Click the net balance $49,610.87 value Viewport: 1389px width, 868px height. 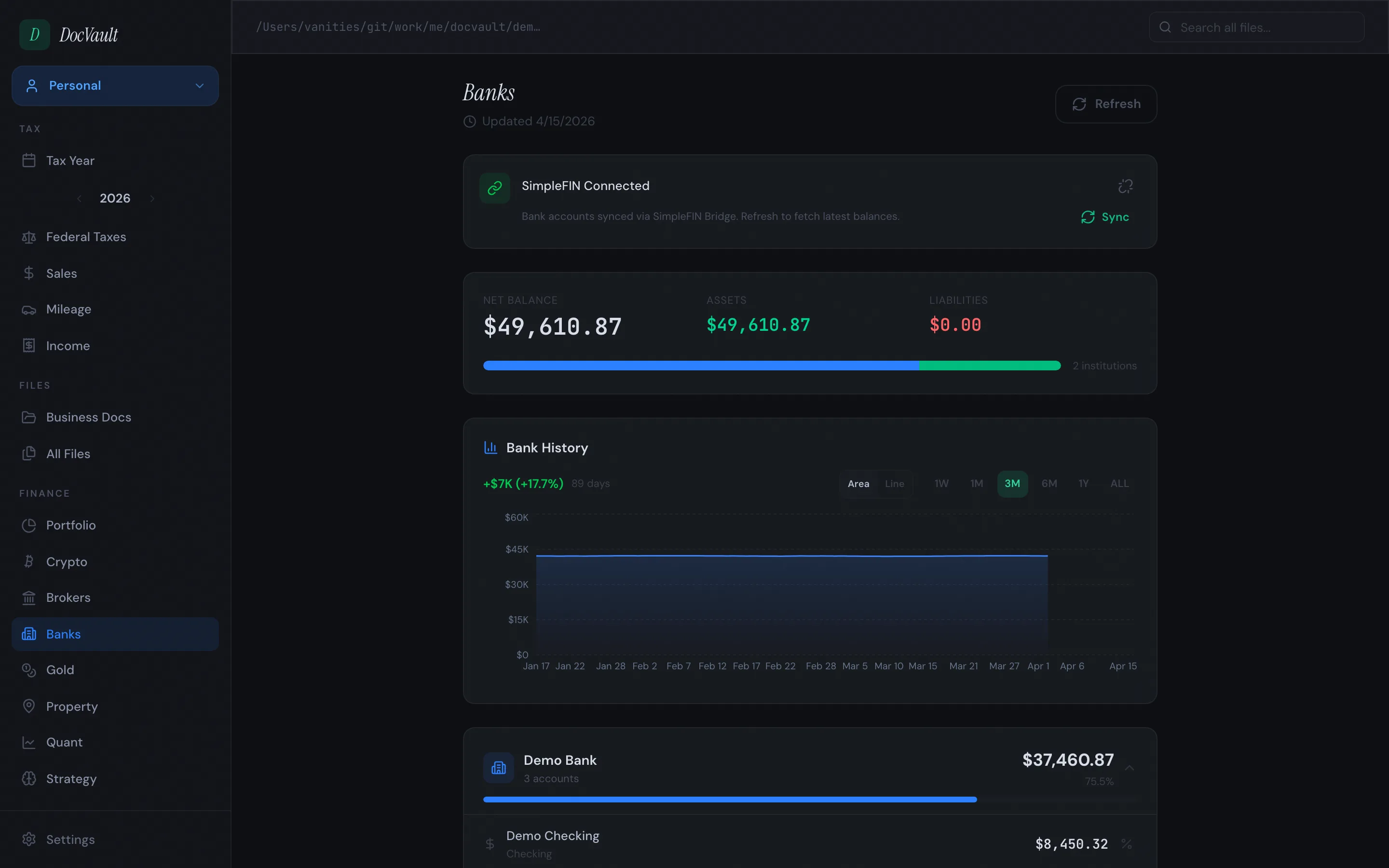(552, 326)
